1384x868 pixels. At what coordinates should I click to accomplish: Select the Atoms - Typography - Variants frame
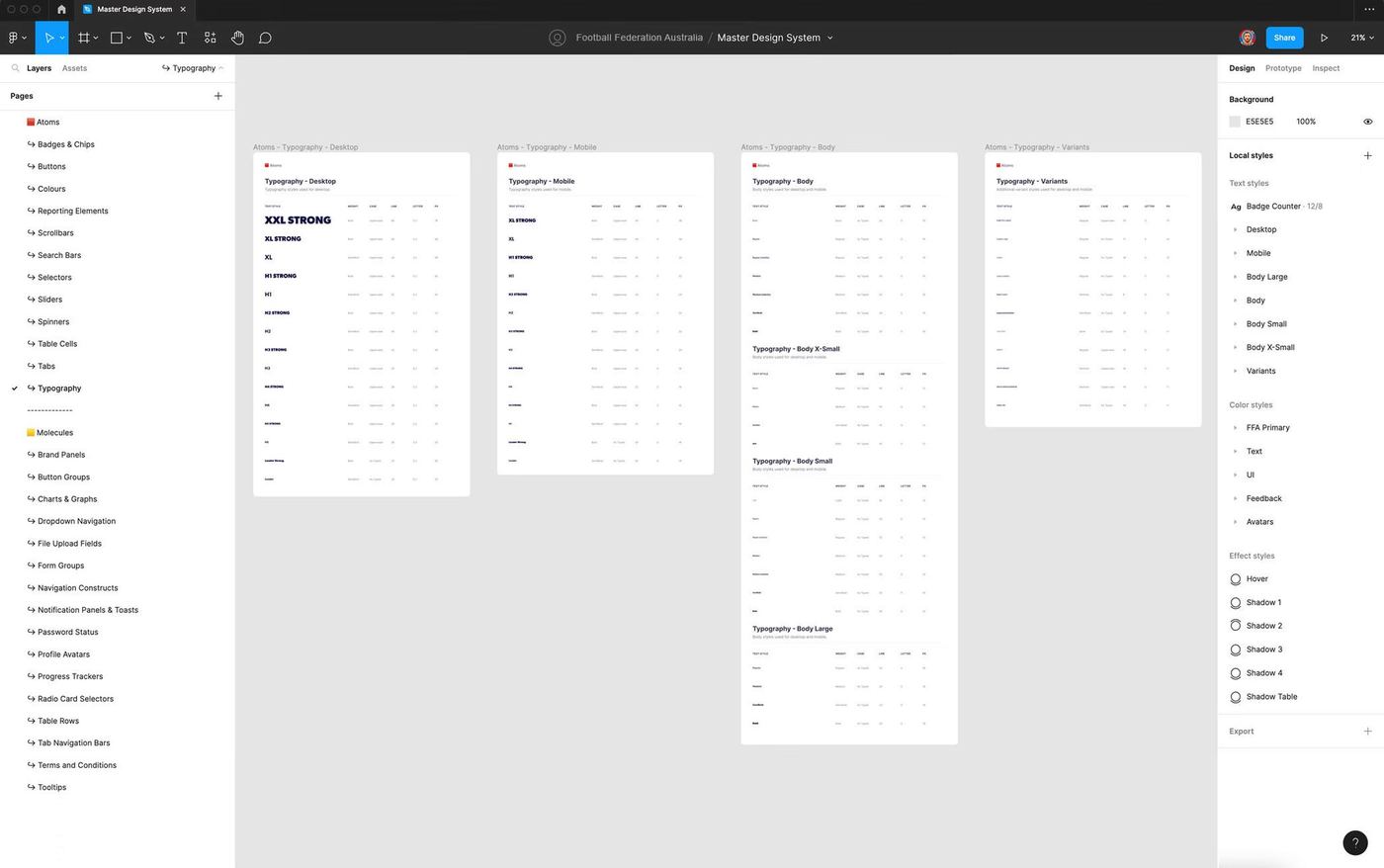pos(1037,147)
